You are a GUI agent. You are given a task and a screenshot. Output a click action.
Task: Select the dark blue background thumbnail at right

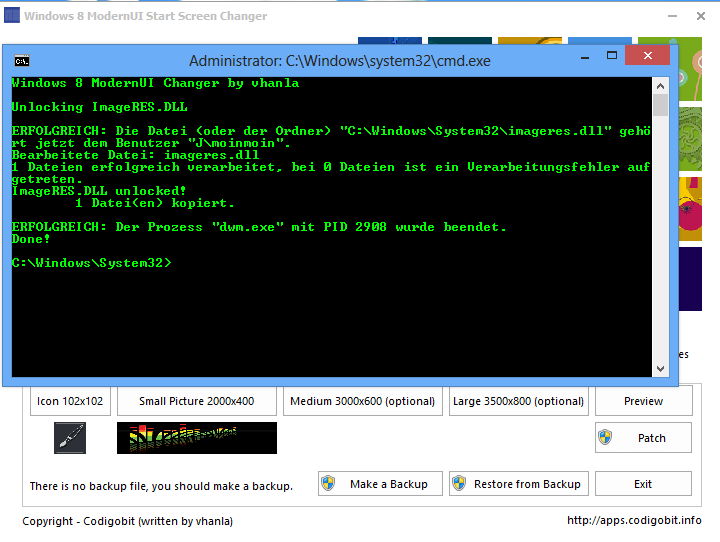690,279
